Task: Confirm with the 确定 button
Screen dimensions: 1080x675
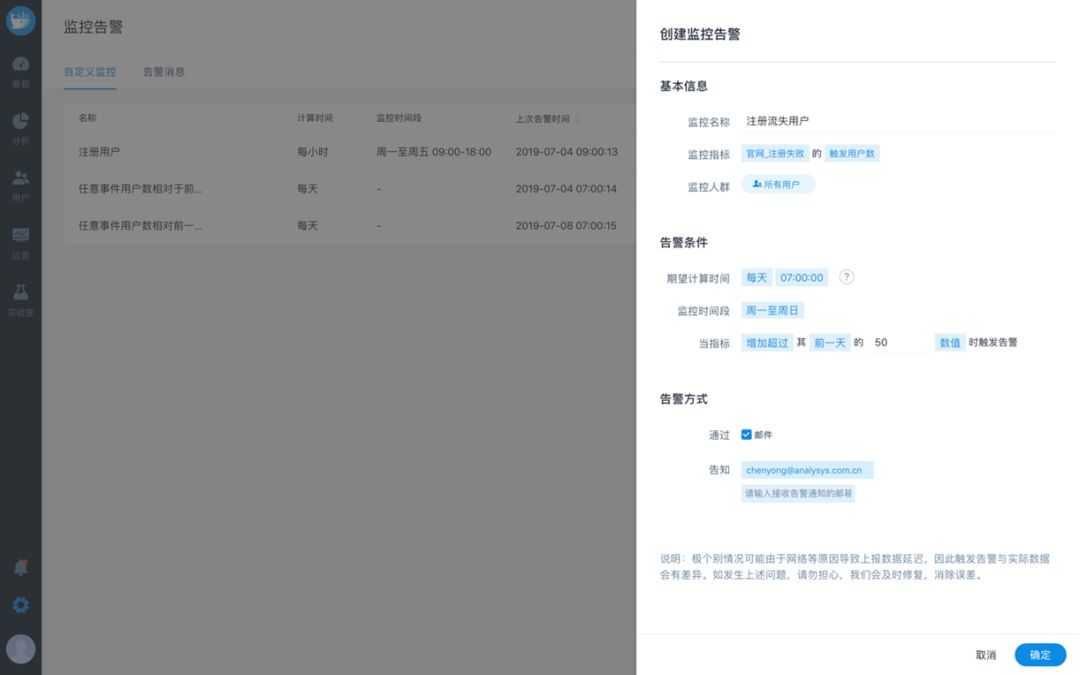Action: 1040,655
